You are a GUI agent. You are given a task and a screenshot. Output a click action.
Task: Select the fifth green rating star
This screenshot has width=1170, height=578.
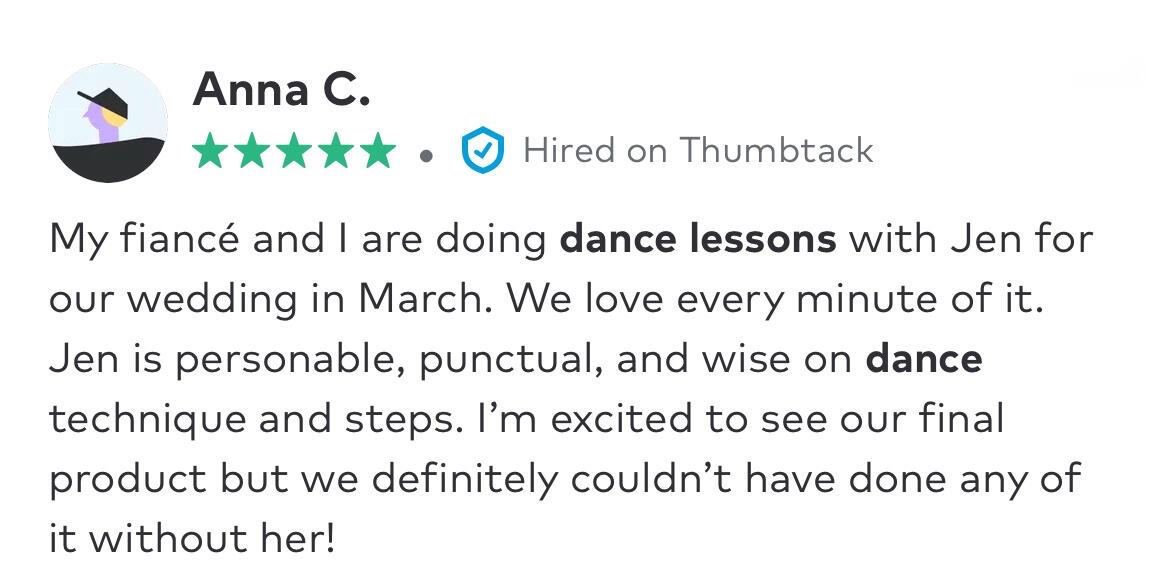[378, 151]
